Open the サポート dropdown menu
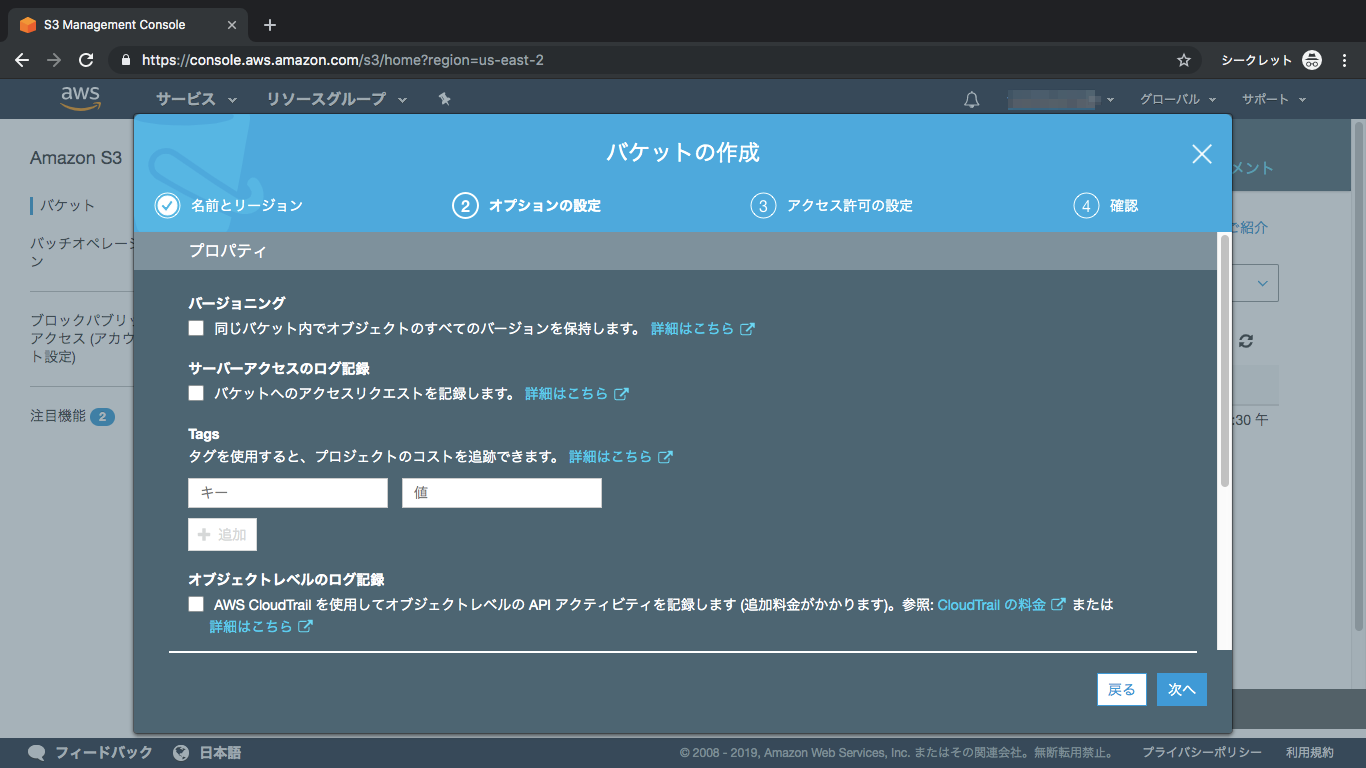The width and height of the screenshot is (1366, 768). [x=1274, y=99]
